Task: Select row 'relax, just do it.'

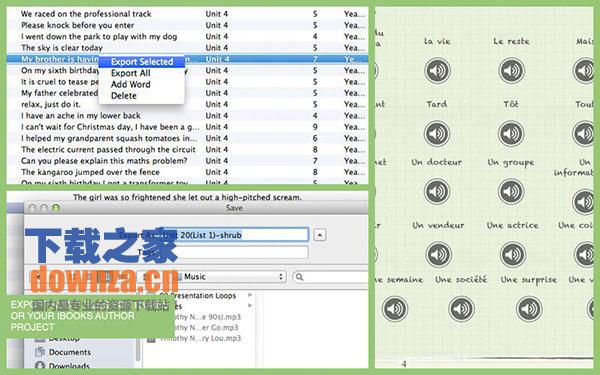Action: (x=188, y=104)
